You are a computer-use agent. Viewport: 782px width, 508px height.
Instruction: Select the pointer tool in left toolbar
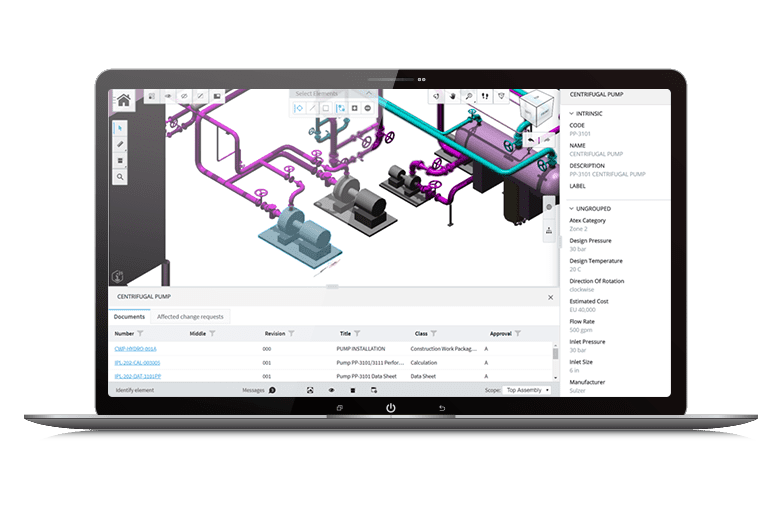[120, 128]
